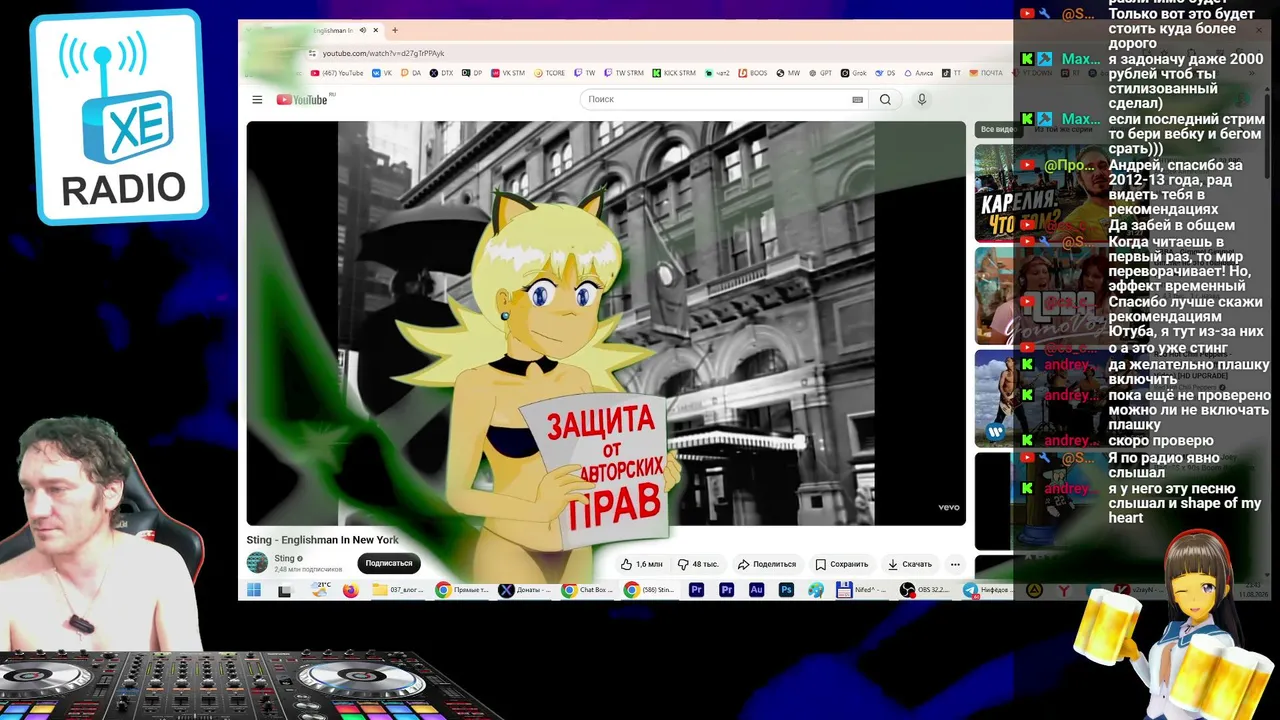Open the DTX bookmark
This screenshot has height=720, width=1280.
(x=441, y=73)
